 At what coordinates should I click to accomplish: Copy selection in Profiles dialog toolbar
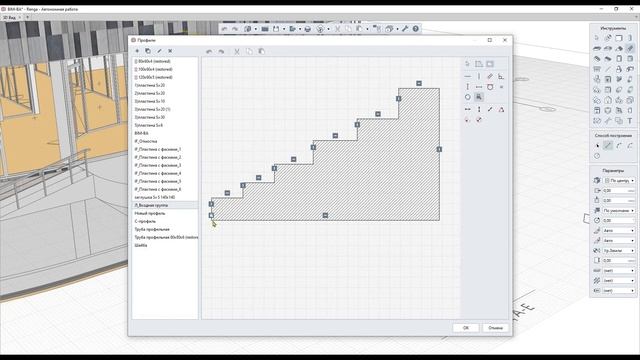coord(249,51)
